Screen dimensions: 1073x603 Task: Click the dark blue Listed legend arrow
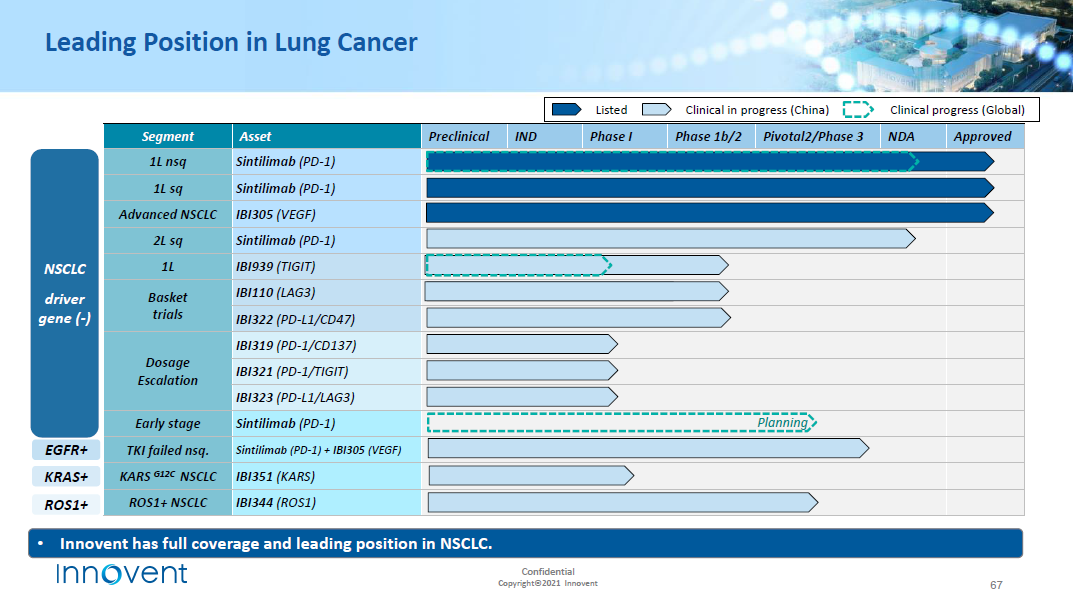[x=567, y=110]
